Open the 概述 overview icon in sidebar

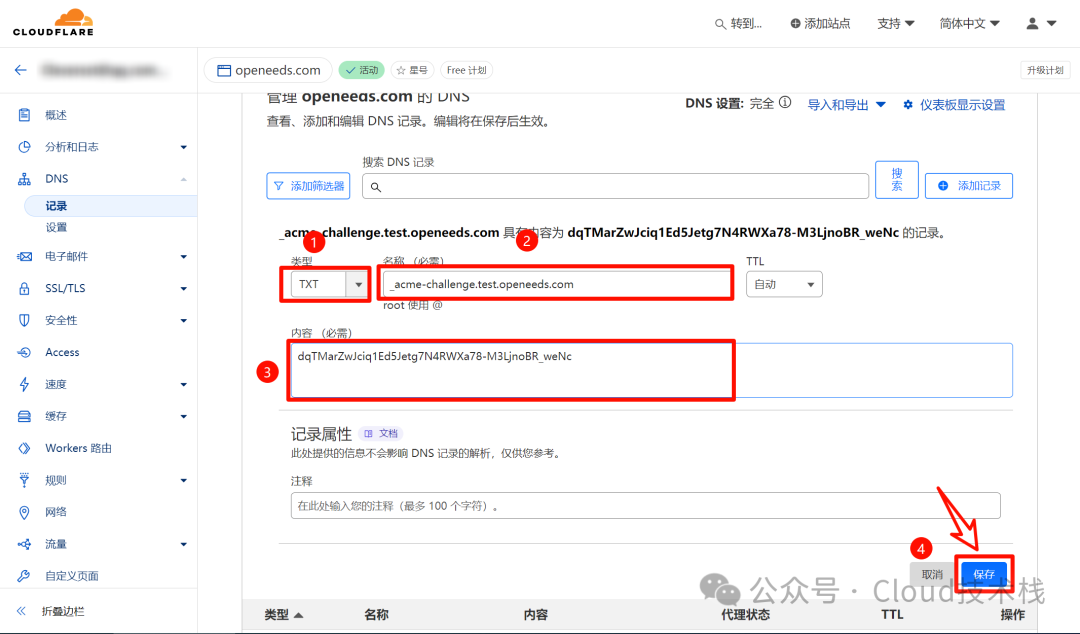click(x=24, y=114)
